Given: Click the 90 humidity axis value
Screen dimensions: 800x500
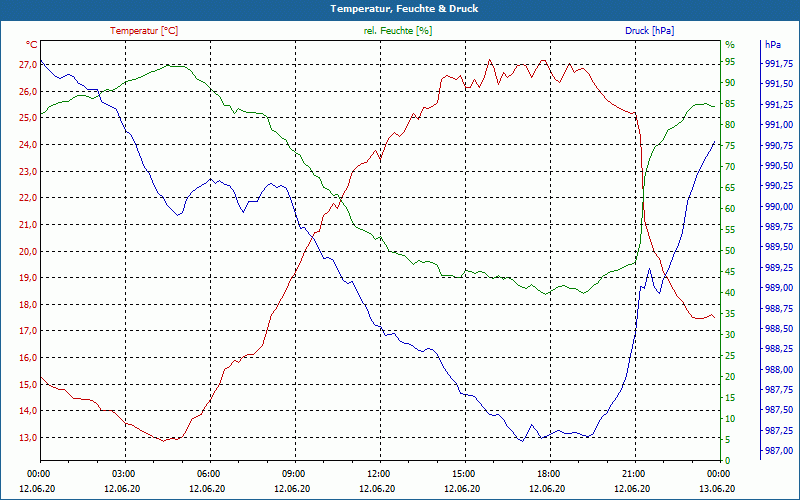Looking at the screenshot, I should (x=730, y=83).
